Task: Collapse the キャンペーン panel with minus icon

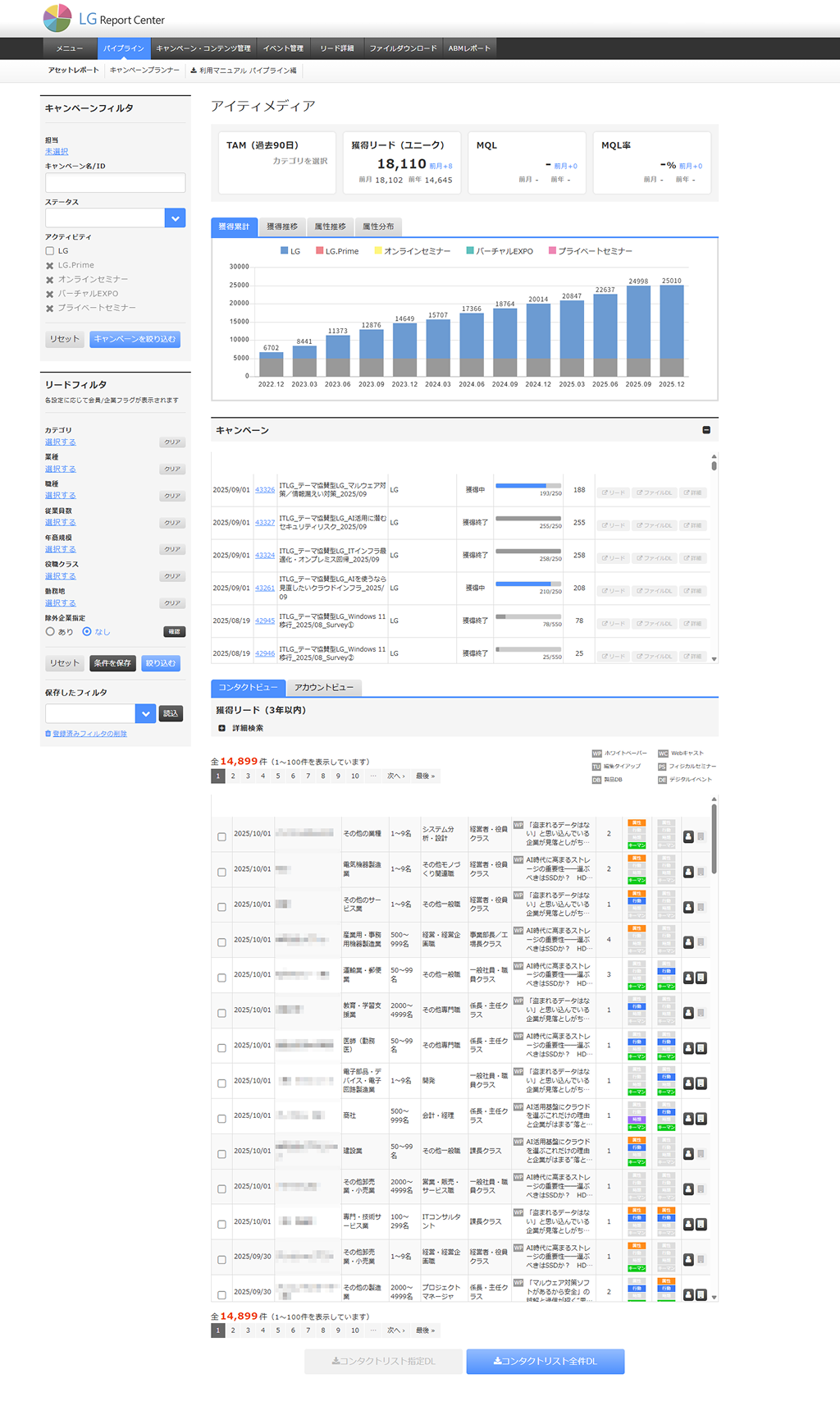Action: click(x=706, y=430)
